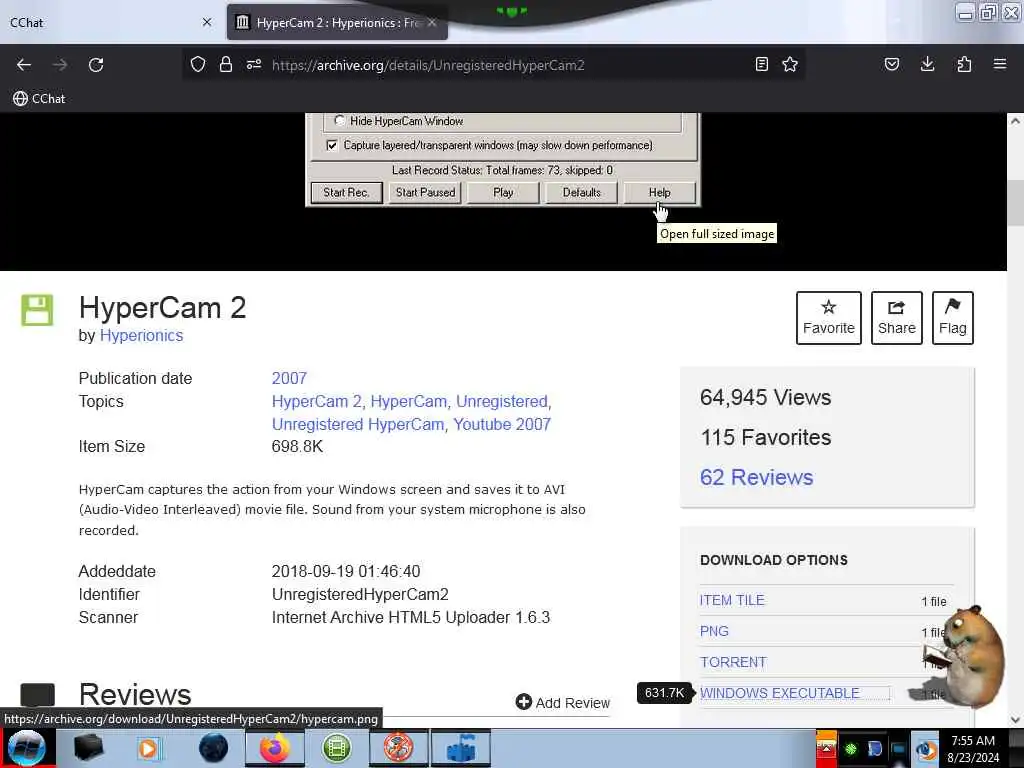View site info via the padlock icon

[226, 65]
